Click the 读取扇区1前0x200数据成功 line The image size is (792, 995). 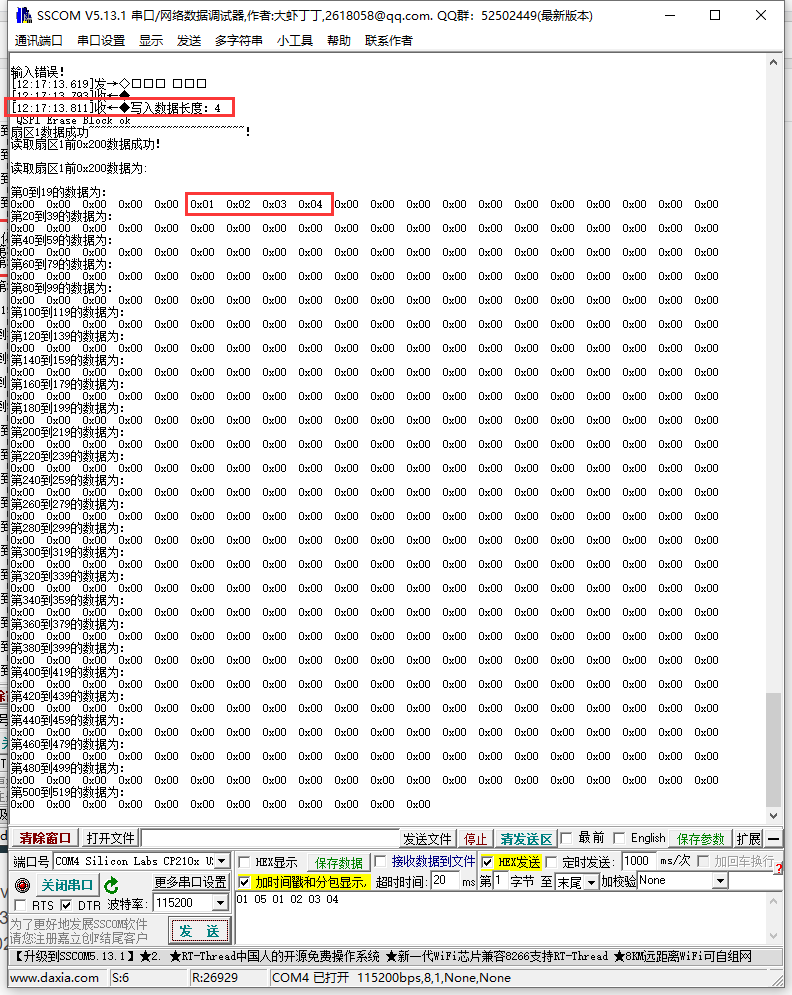tap(86, 144)
